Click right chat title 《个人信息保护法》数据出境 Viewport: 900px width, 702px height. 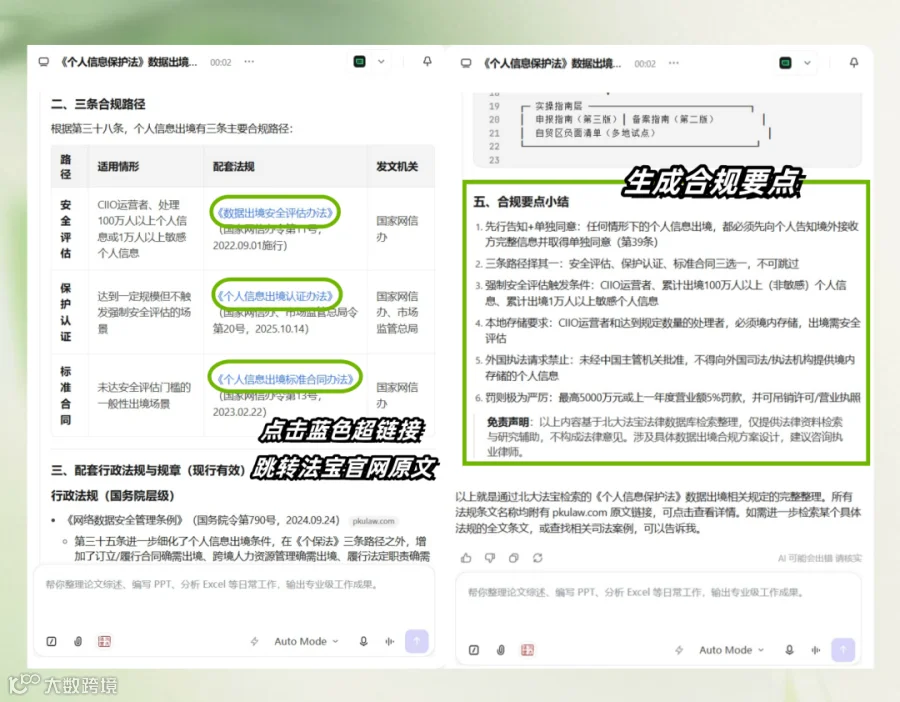552,63
